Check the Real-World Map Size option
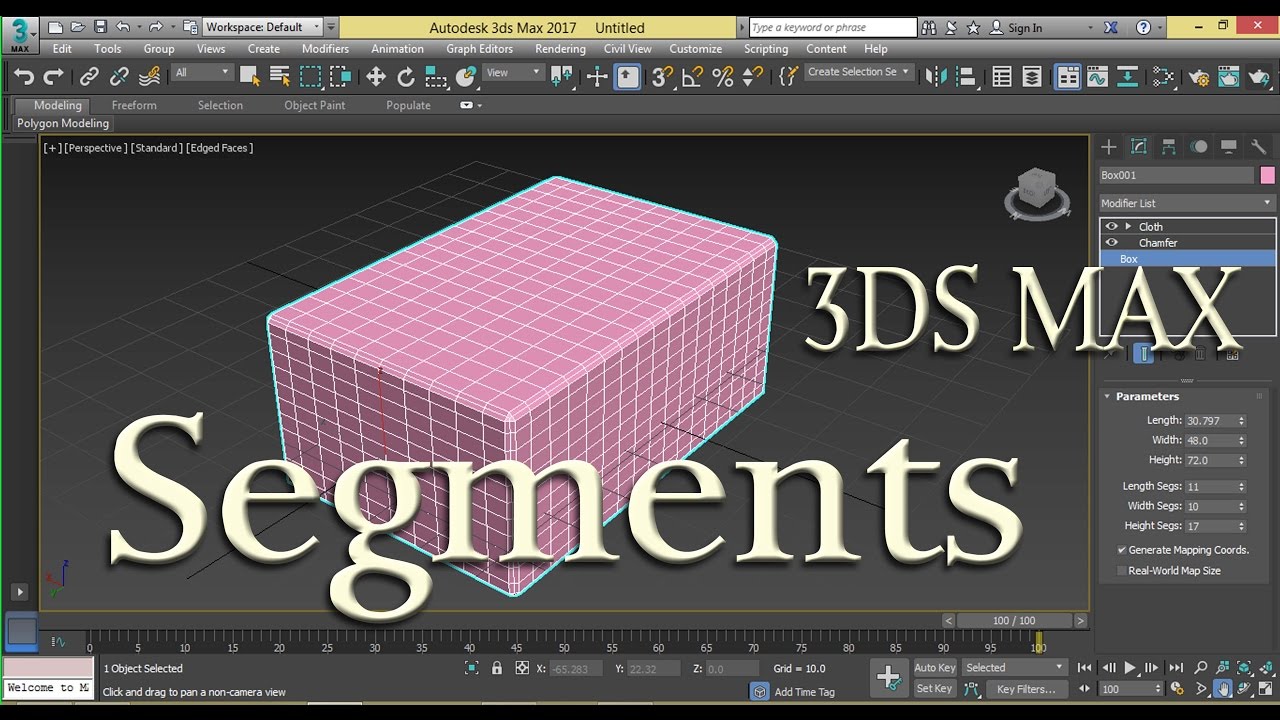Image resolution: width=1280 pixels, height=720 pixels. point(1122,570)
